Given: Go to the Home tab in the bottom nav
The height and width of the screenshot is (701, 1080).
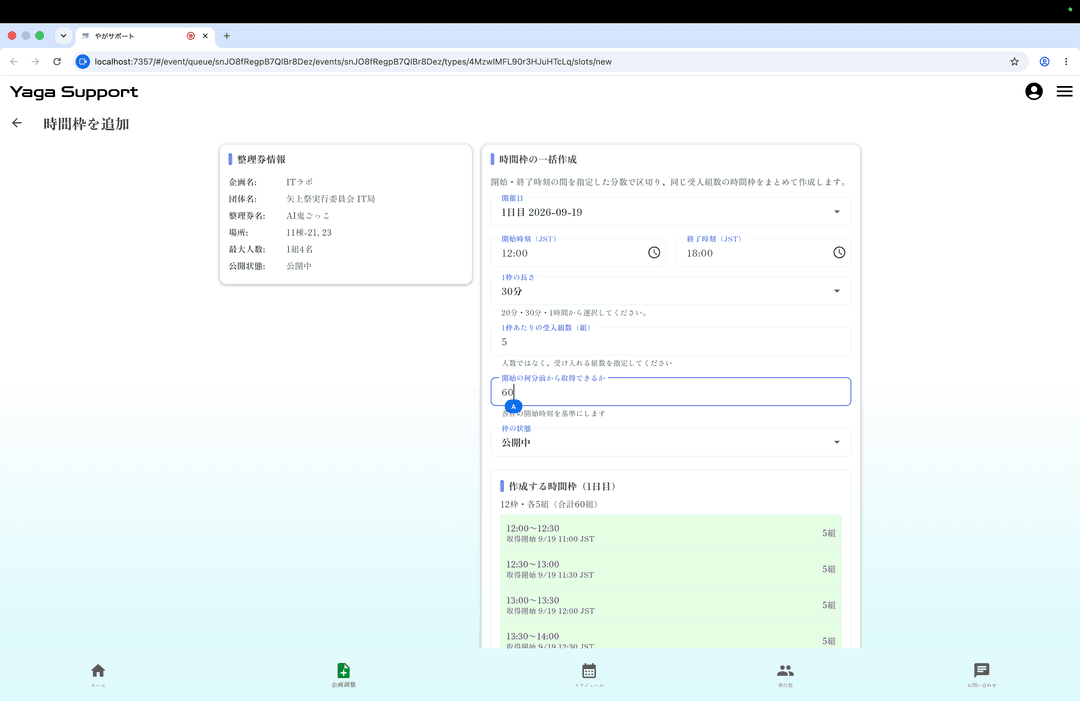Looking at the screenshot, I should [x=98, y=674].
